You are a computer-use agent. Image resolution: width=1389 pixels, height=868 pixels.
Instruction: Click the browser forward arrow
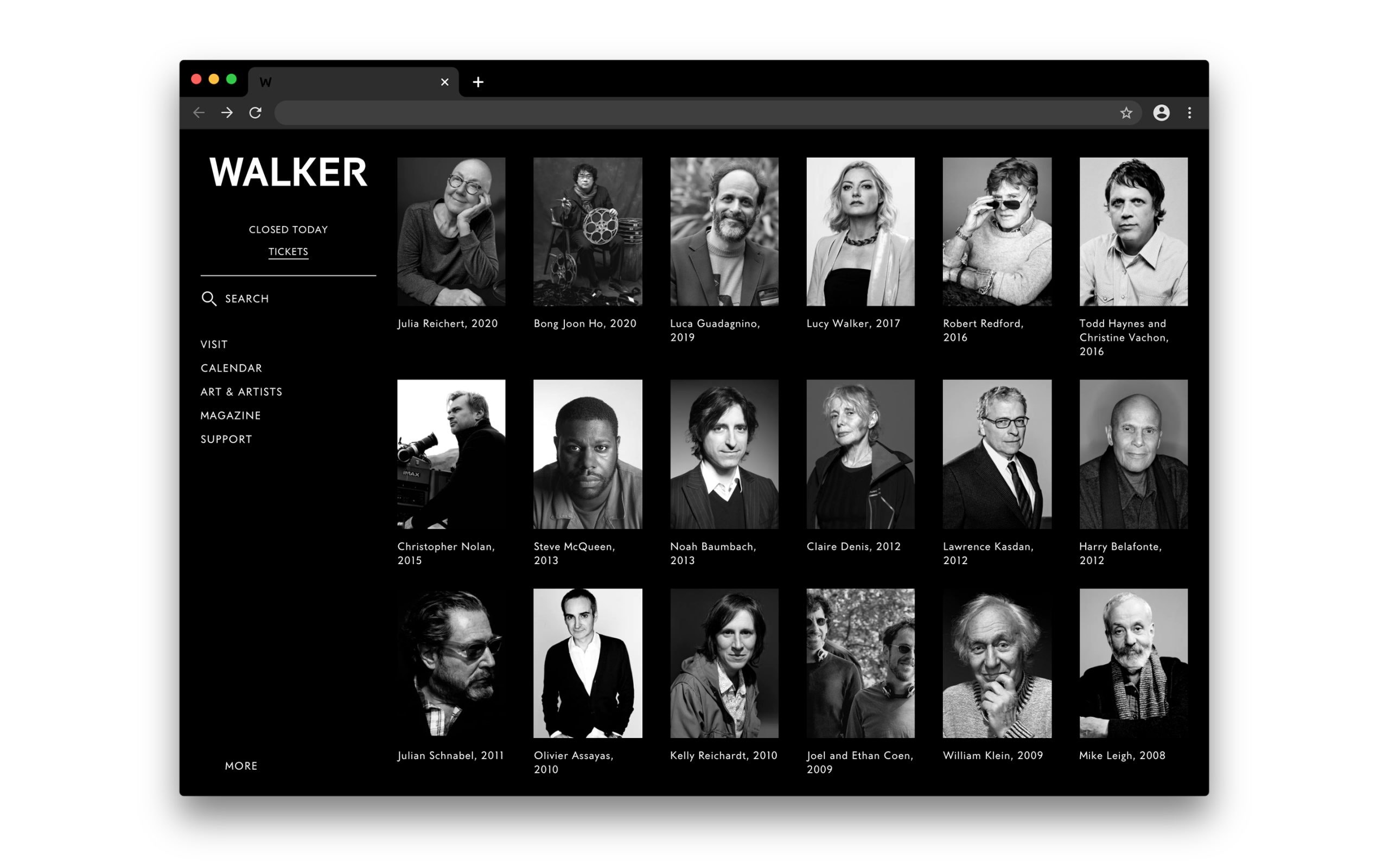tap(227, 113)
